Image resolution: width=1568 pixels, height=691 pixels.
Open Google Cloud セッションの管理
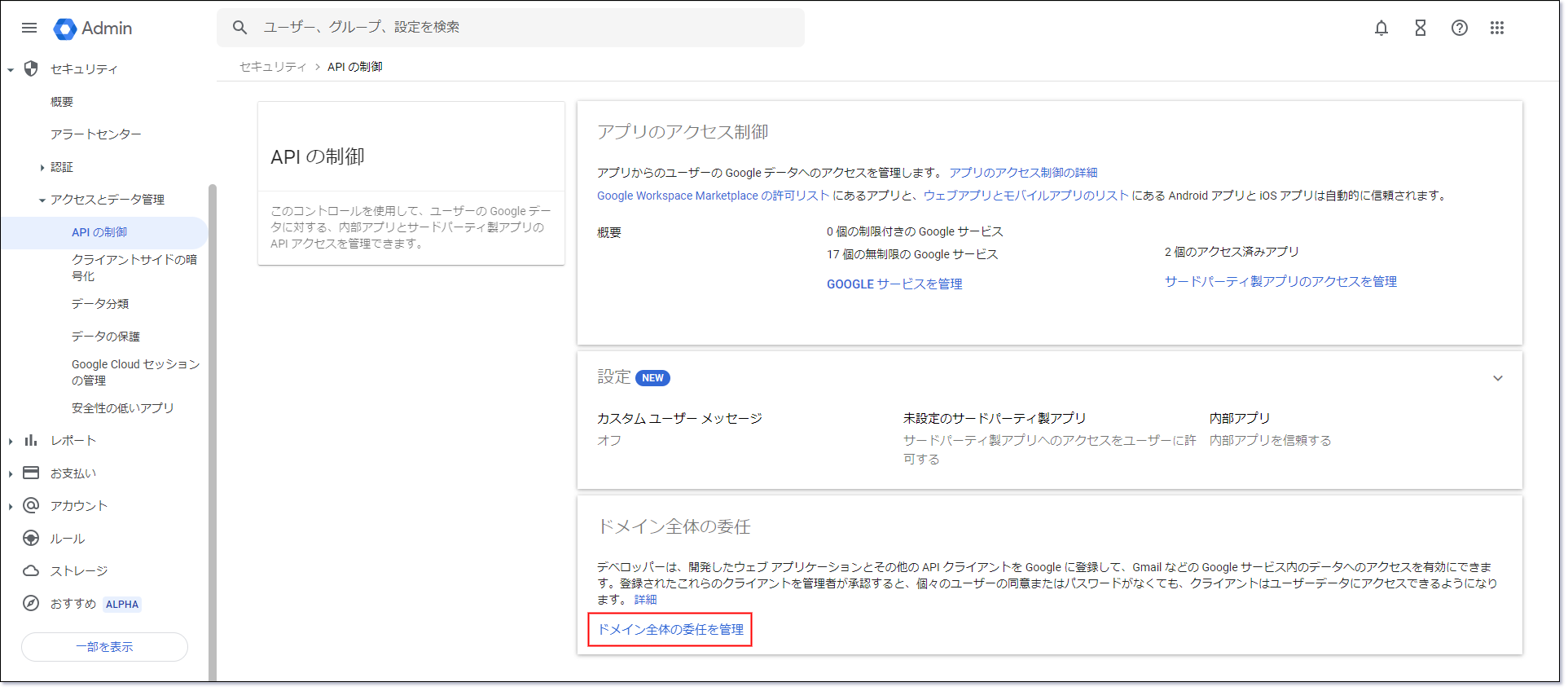click(x=135, y=372)
